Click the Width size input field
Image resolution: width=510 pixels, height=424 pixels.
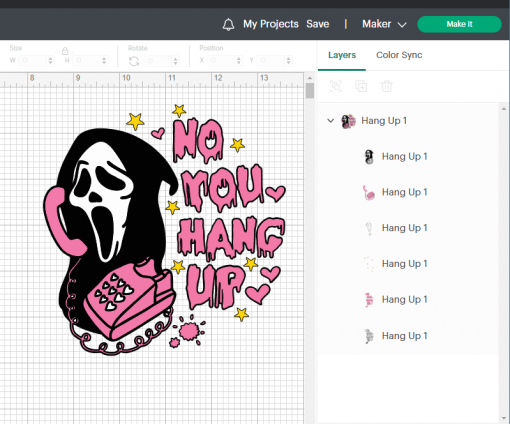point(33,61)
